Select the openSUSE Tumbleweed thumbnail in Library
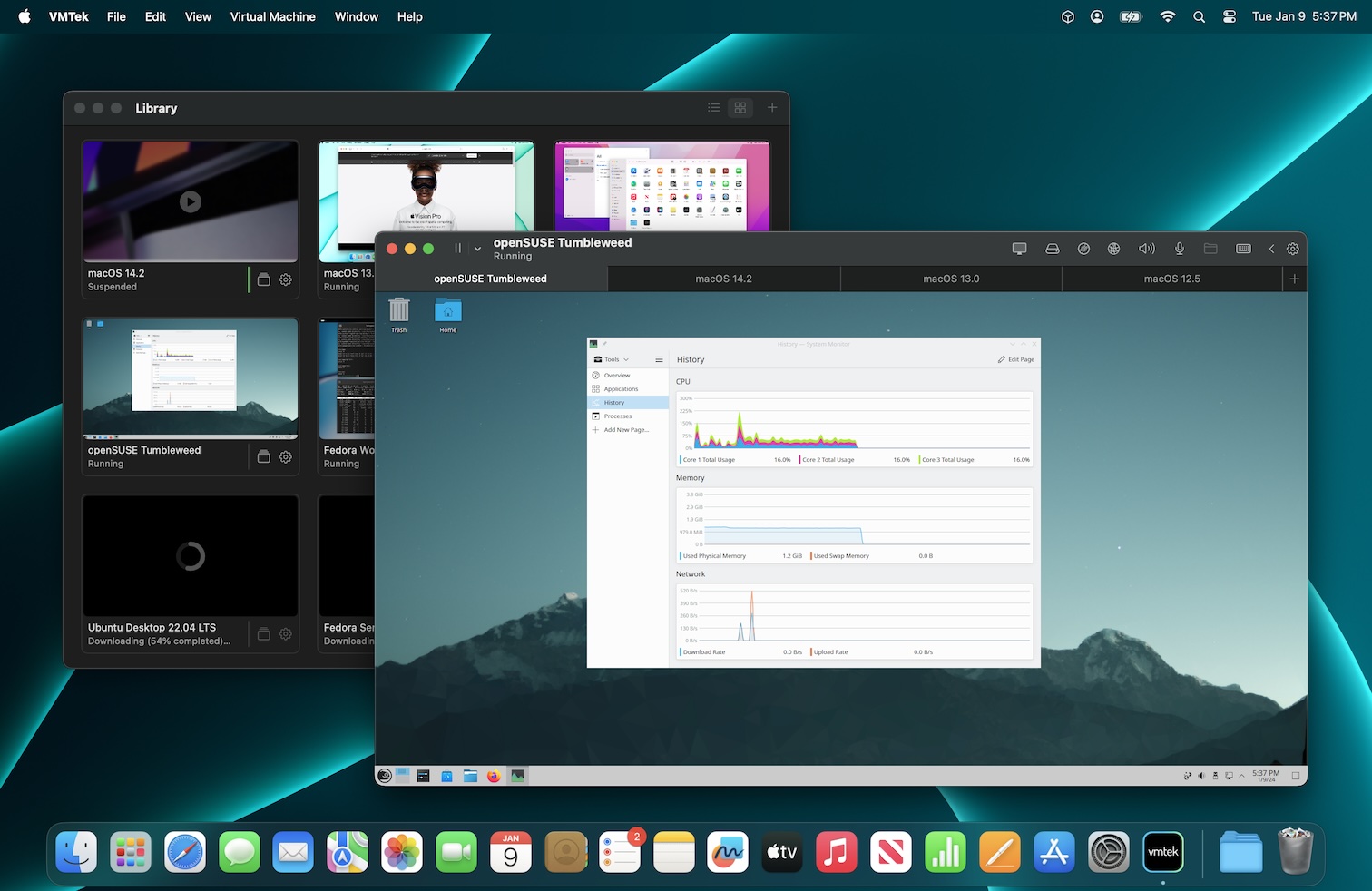Image resolution: width=1372 pixels, height=891 pixels. (191, 378)
